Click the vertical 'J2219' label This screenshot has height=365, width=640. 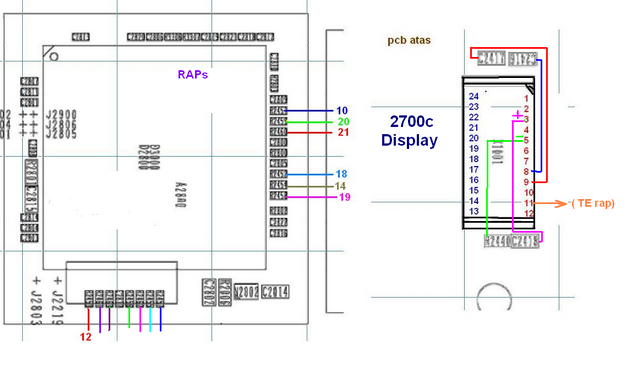point(58,308)
